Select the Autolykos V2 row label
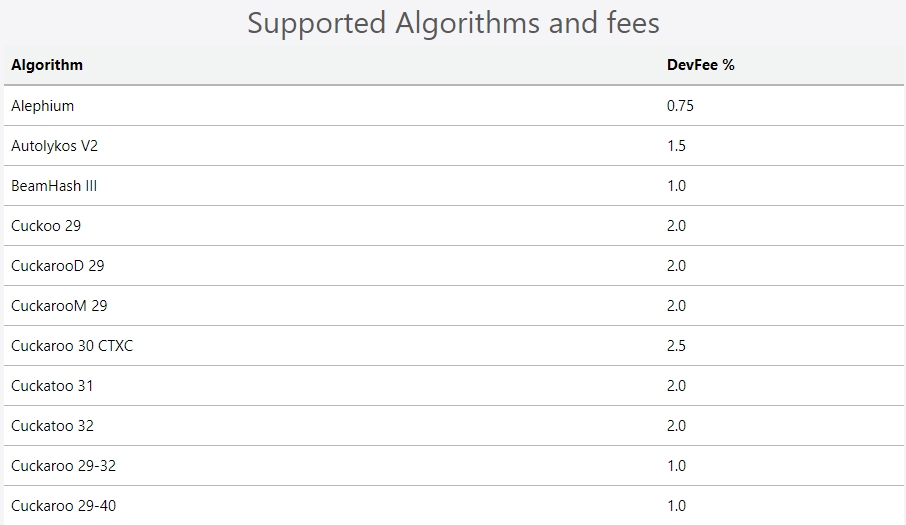906x525 pixels. pos(55,146)
